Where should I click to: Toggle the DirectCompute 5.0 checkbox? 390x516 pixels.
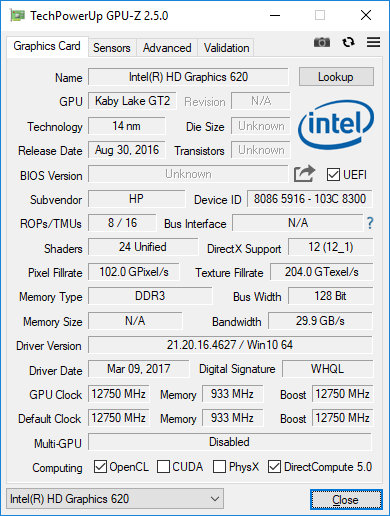point(274,467)
